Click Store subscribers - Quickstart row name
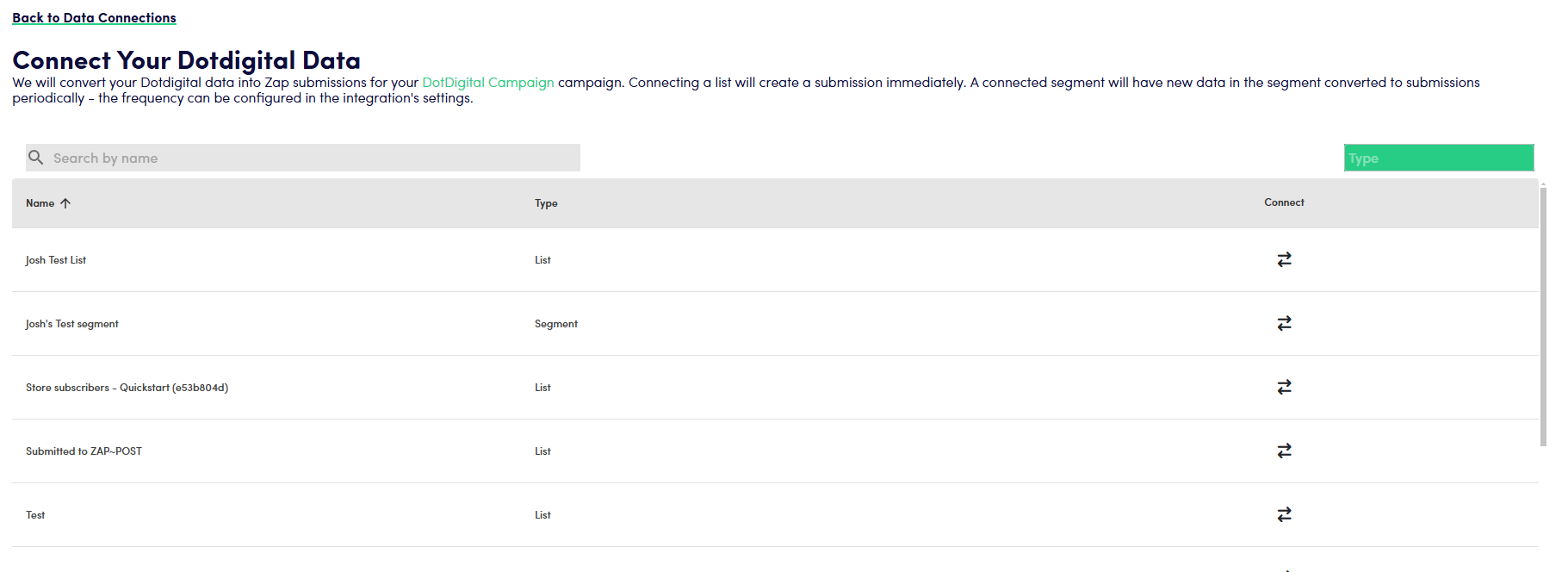Screen dimensions: 1568x572 click(x=127, y=388)
